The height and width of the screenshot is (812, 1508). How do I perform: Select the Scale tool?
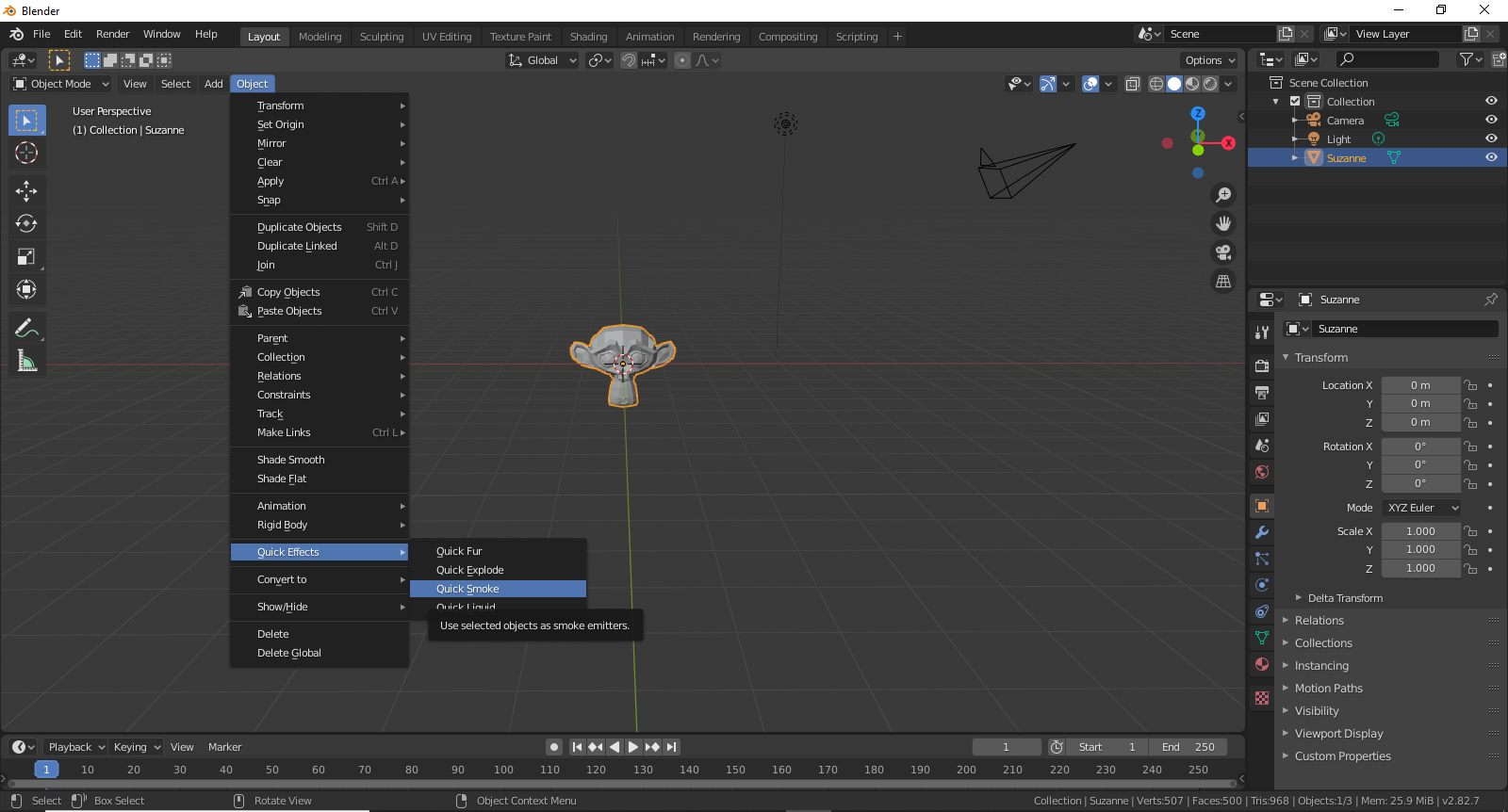[26, 257]
